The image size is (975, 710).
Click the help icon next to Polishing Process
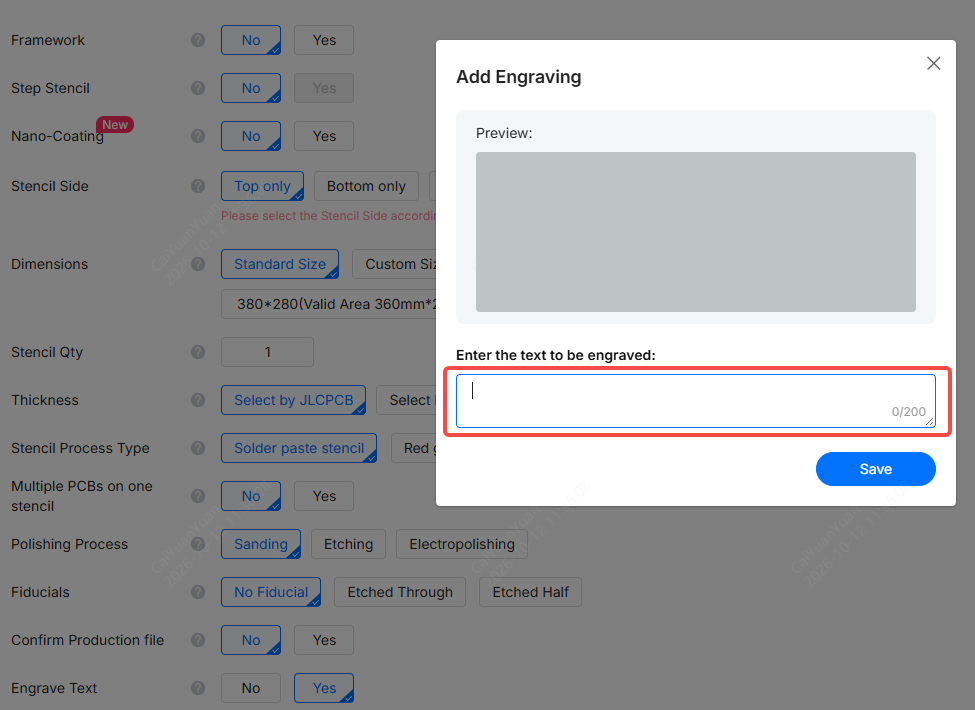(x=198, y=544)
